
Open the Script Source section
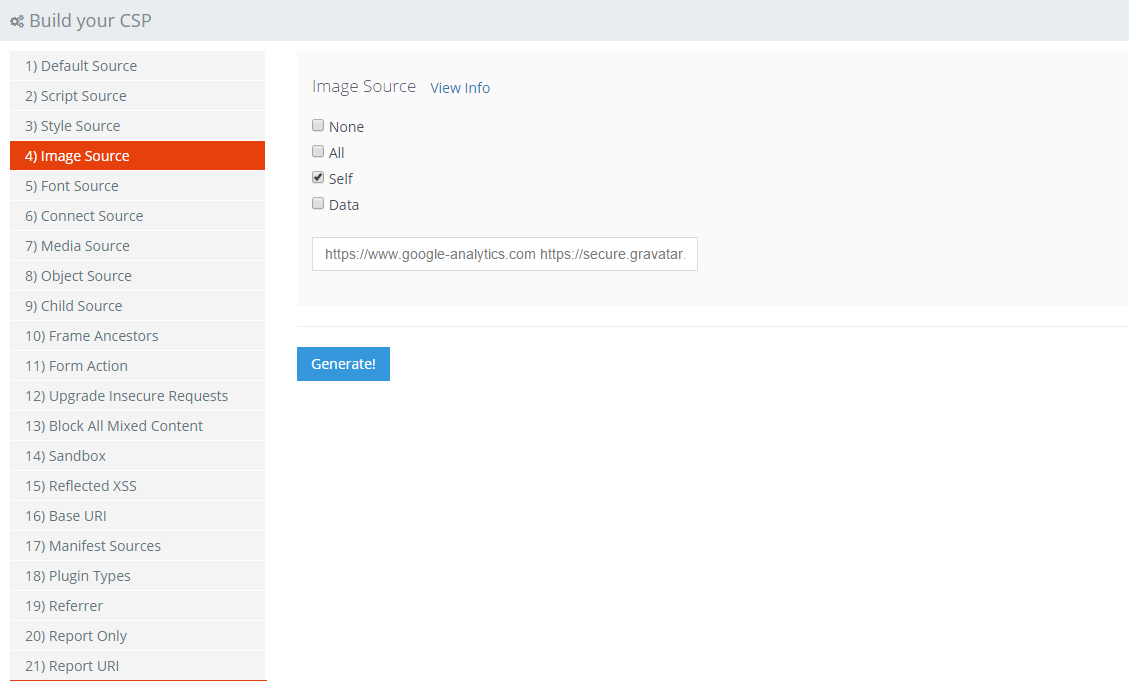pyautogui.click(x=137, y=96)
